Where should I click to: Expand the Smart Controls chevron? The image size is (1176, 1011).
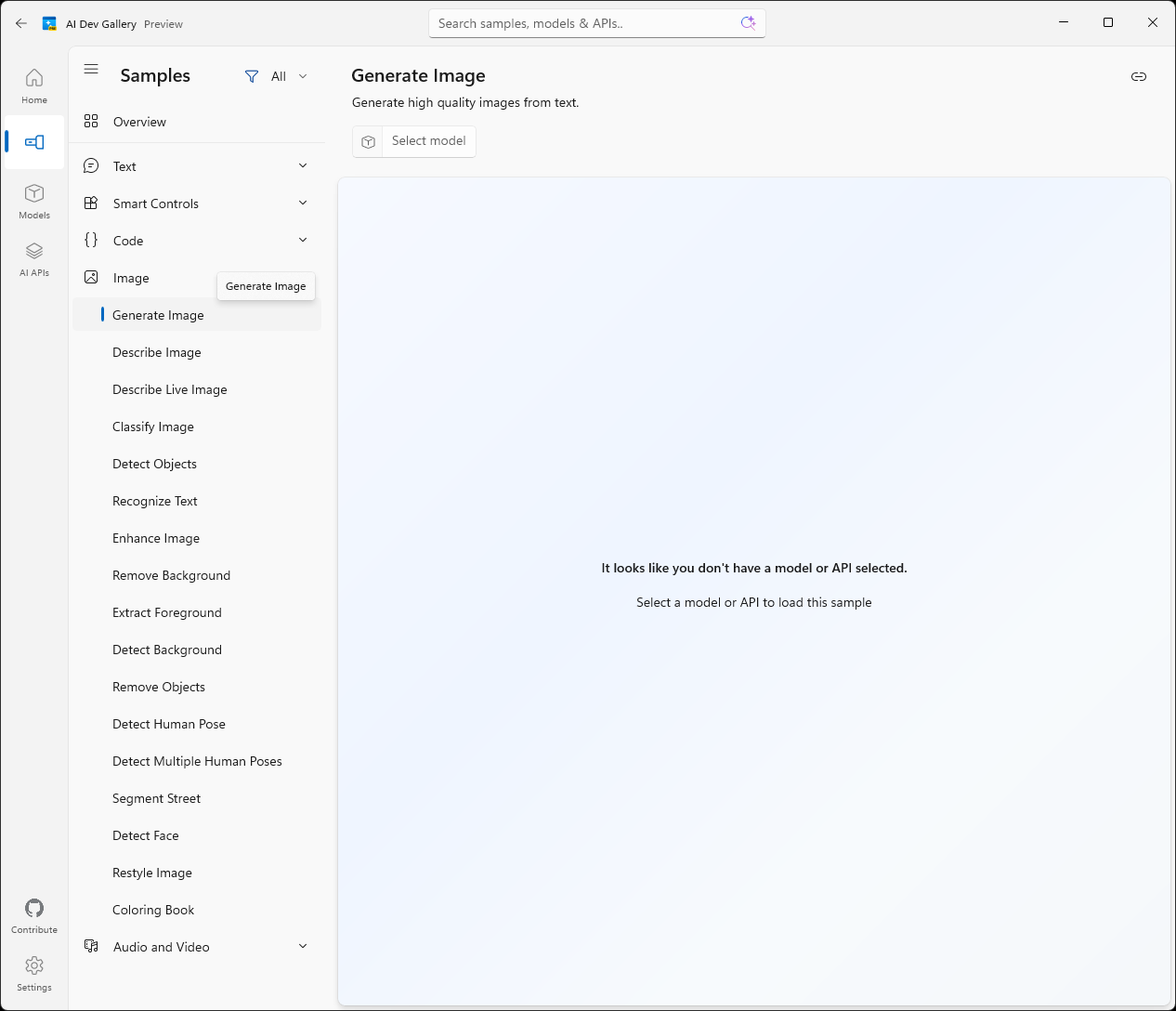[303, 203]
